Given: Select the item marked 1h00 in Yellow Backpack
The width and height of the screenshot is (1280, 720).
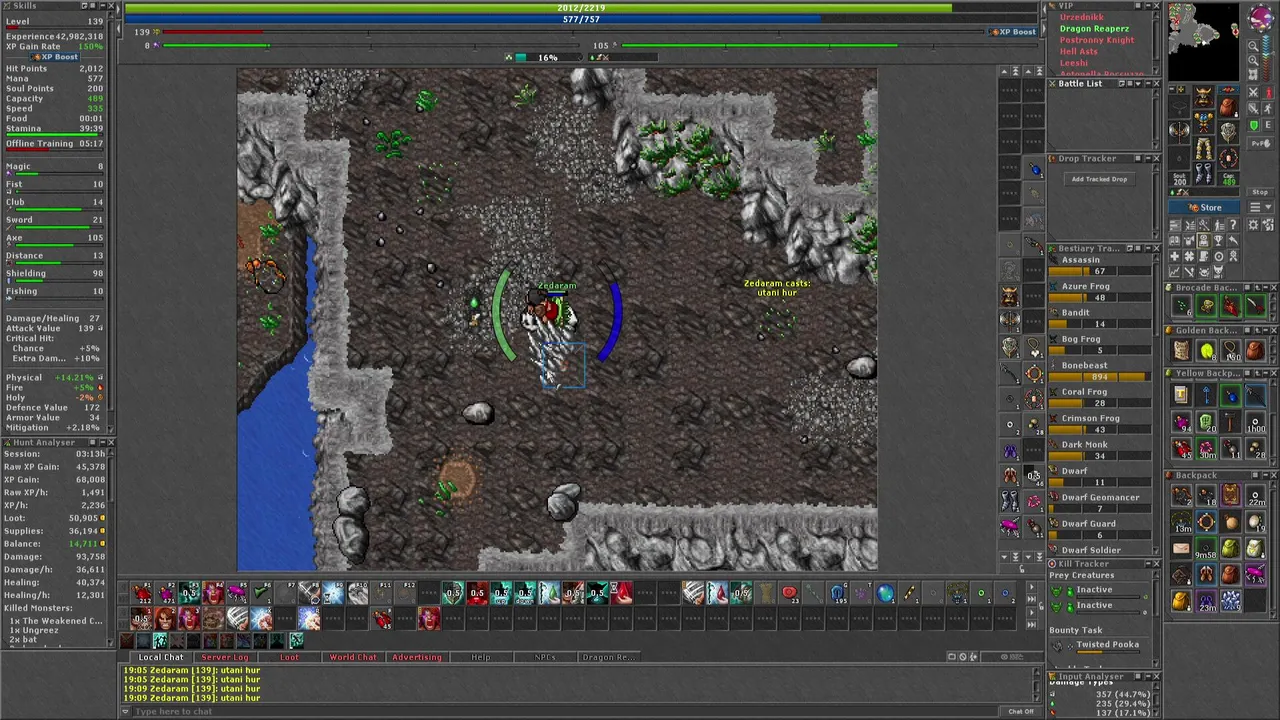Looking at the screenshot, I should point(1255,422).
